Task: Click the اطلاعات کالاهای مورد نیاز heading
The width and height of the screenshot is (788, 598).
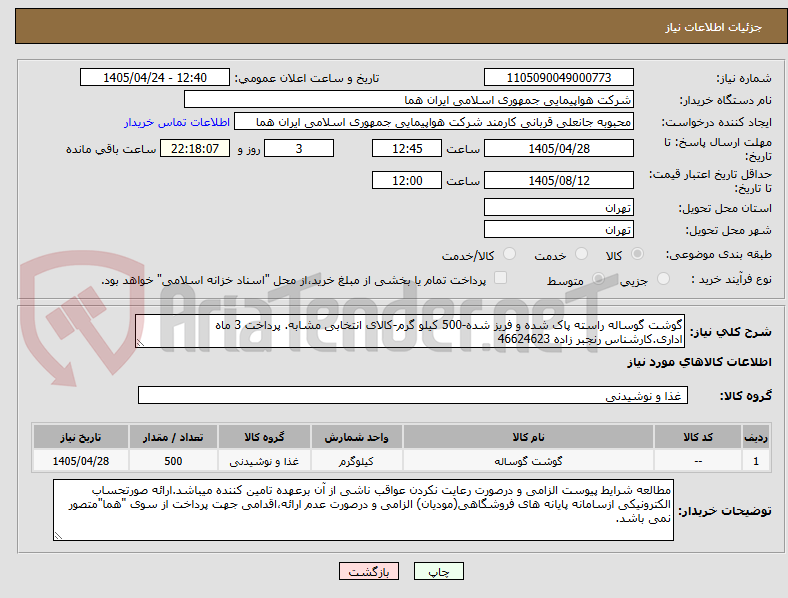Action: 699,362
